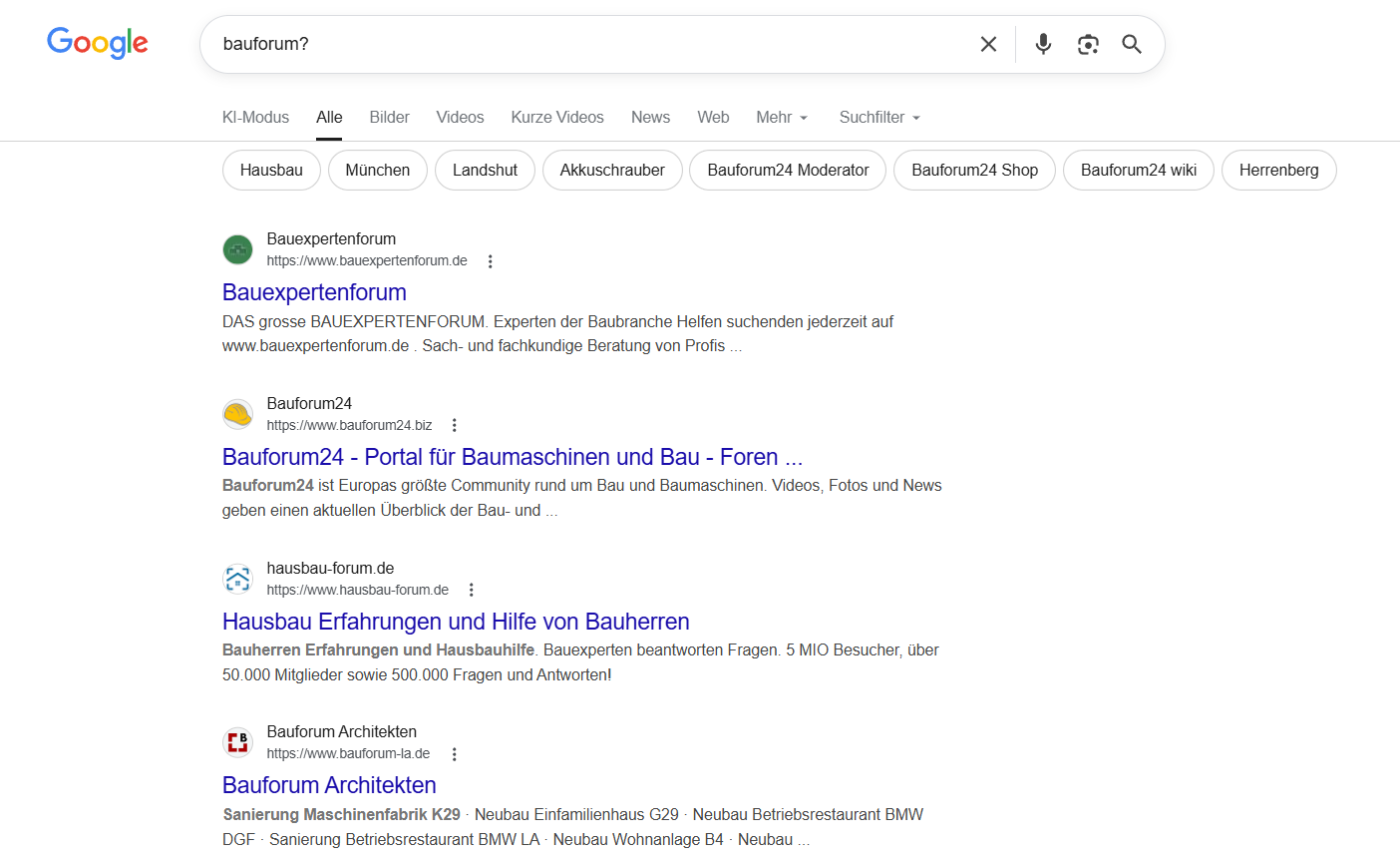This screenshot has width=1400, height=858.
Task: Select the Herrenberg suggestion chip
Action: click(x=1279, y=170)
